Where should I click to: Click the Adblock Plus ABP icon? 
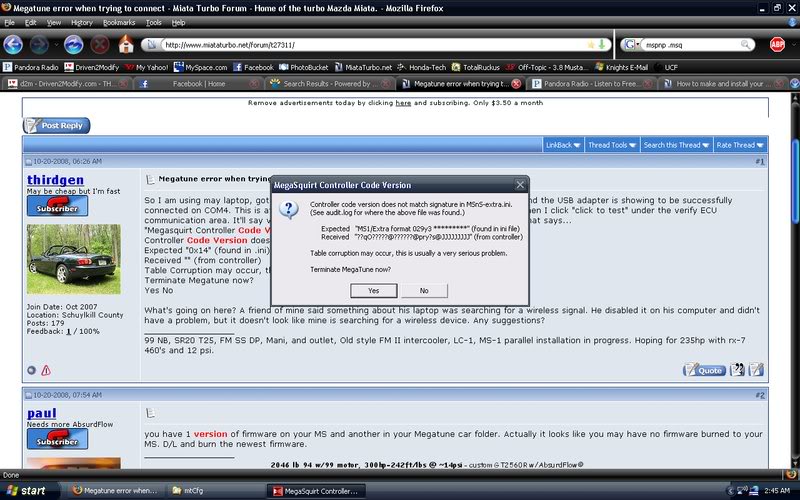(x=777, y=44)
